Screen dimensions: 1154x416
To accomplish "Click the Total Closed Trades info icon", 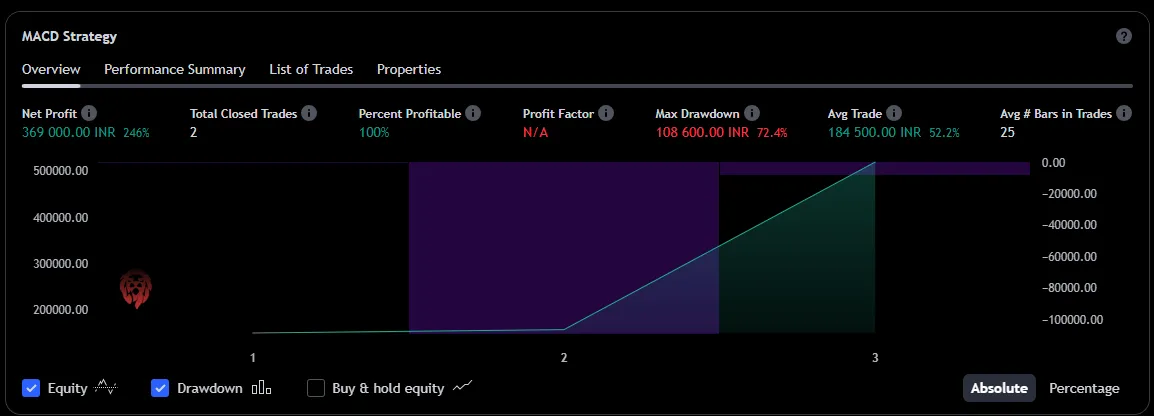I will click(309, 114).
